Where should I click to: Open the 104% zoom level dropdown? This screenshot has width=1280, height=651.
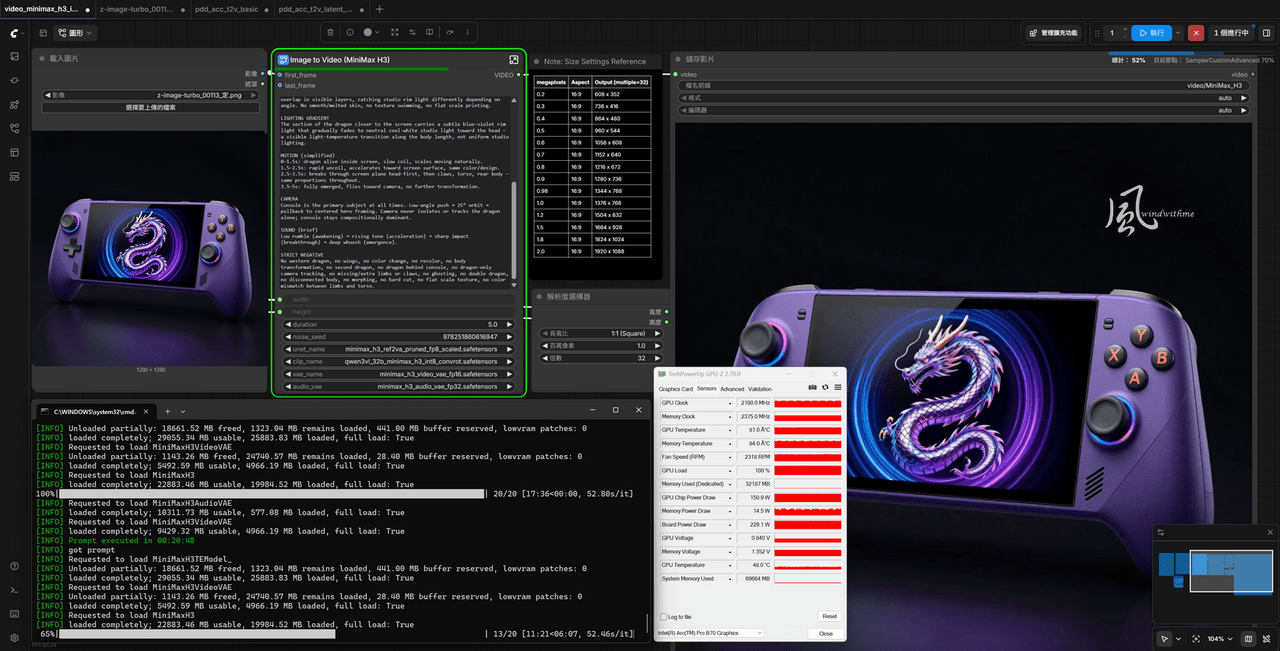1219,638
